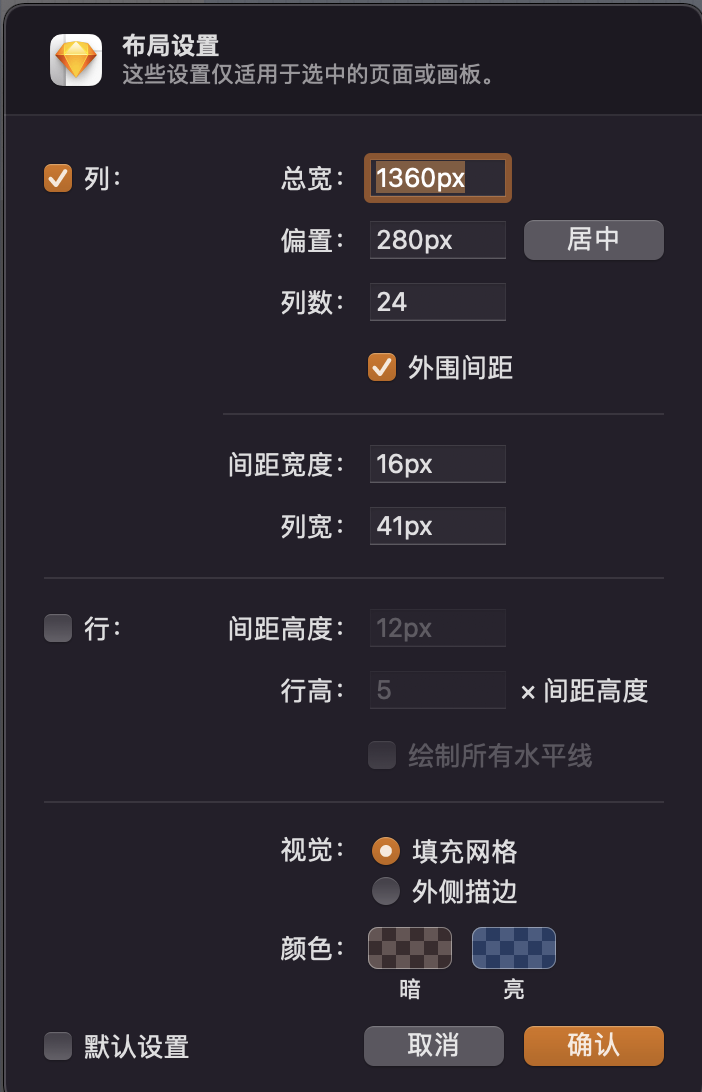Screen dimensions: 702x1092
Task: Click the 列宽 column width field
Action: pyautogui.click(x=437, y=526)
